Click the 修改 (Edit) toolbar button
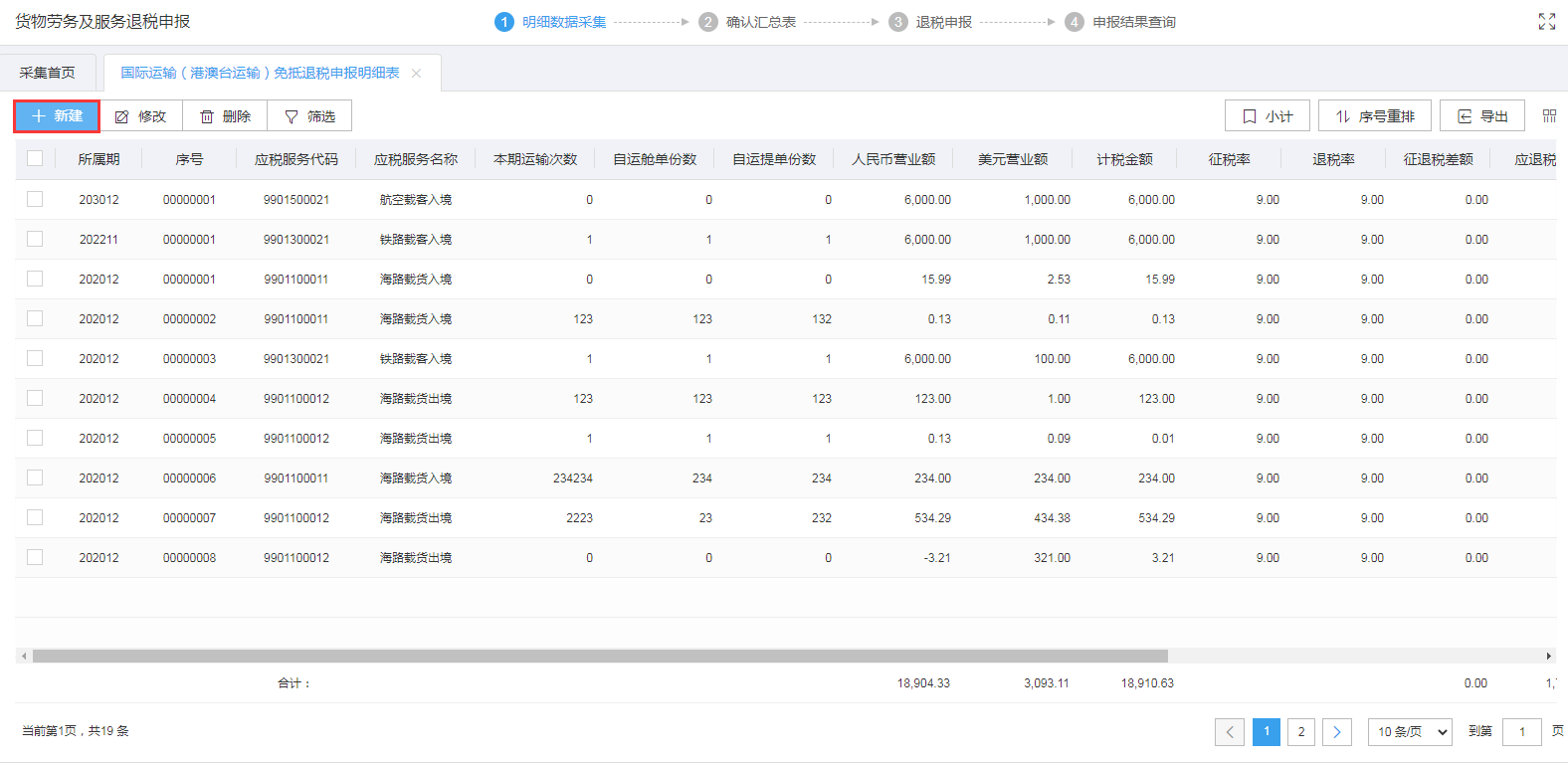 pos(141,116)
